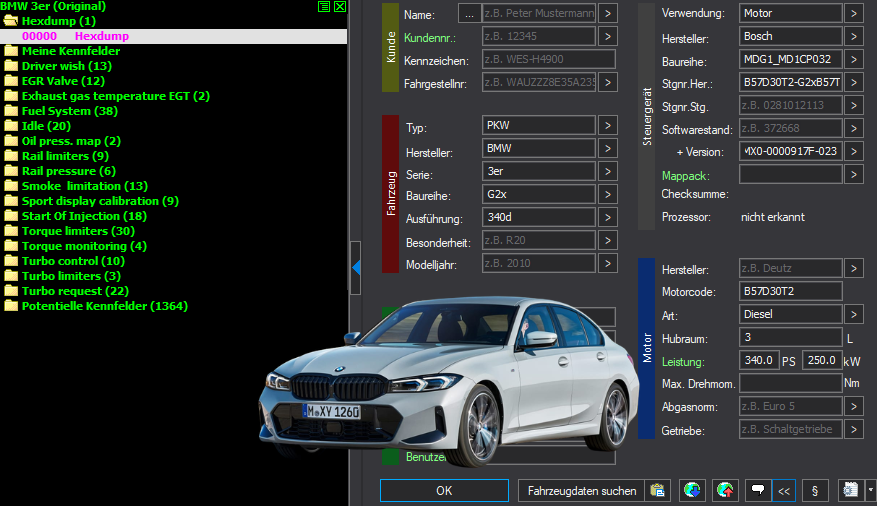Click the globe upload icon with red arrow

725,490
